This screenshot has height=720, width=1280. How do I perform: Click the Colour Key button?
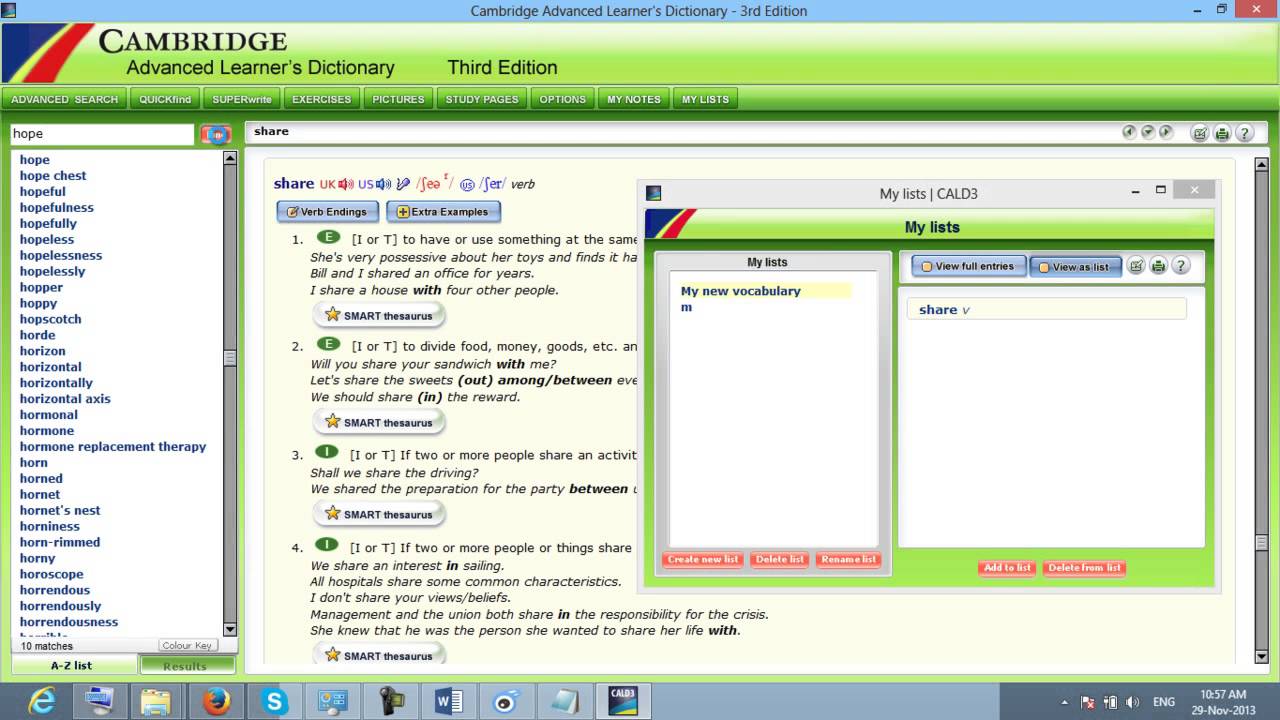point(187,646)
